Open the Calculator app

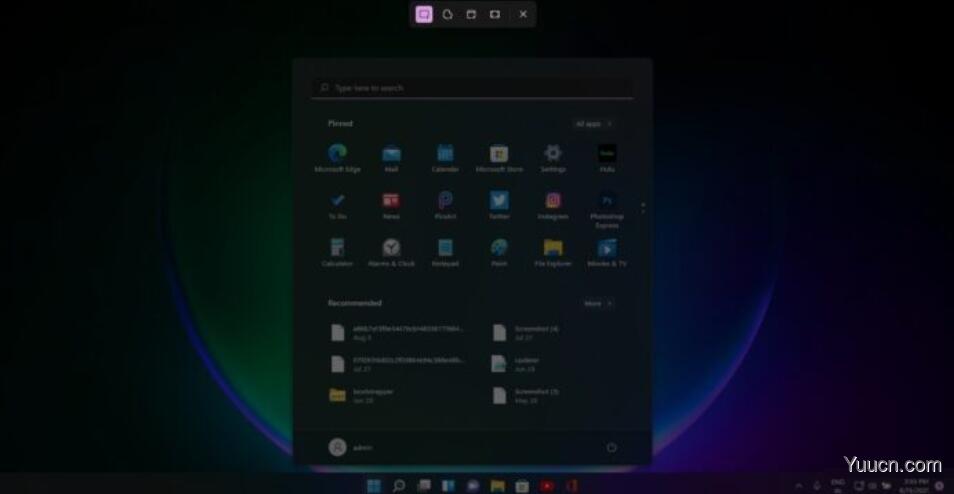[x=337, y=254]
